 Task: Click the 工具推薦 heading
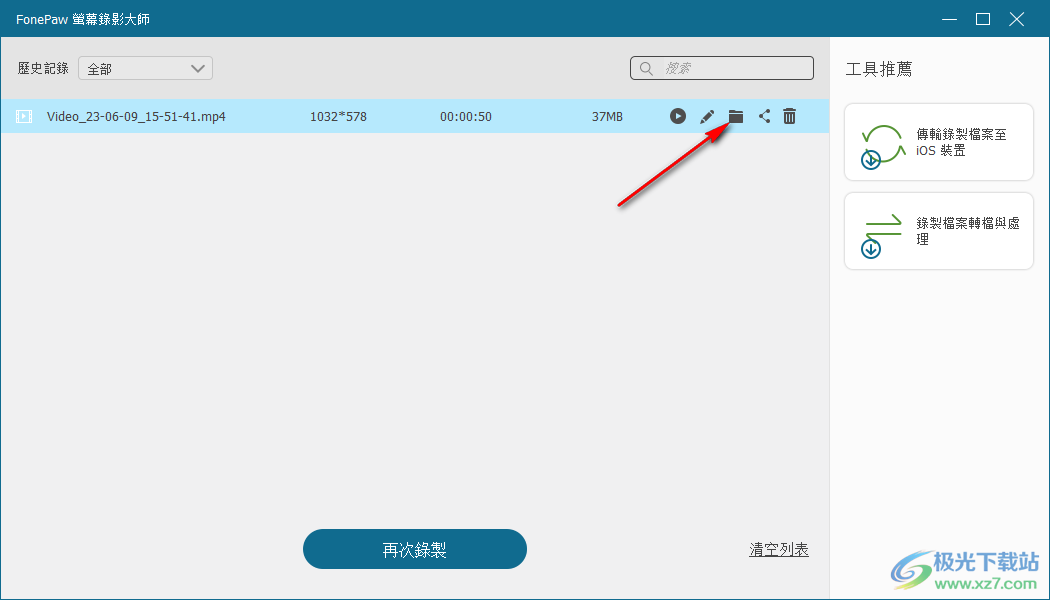(x=879, y=69)
